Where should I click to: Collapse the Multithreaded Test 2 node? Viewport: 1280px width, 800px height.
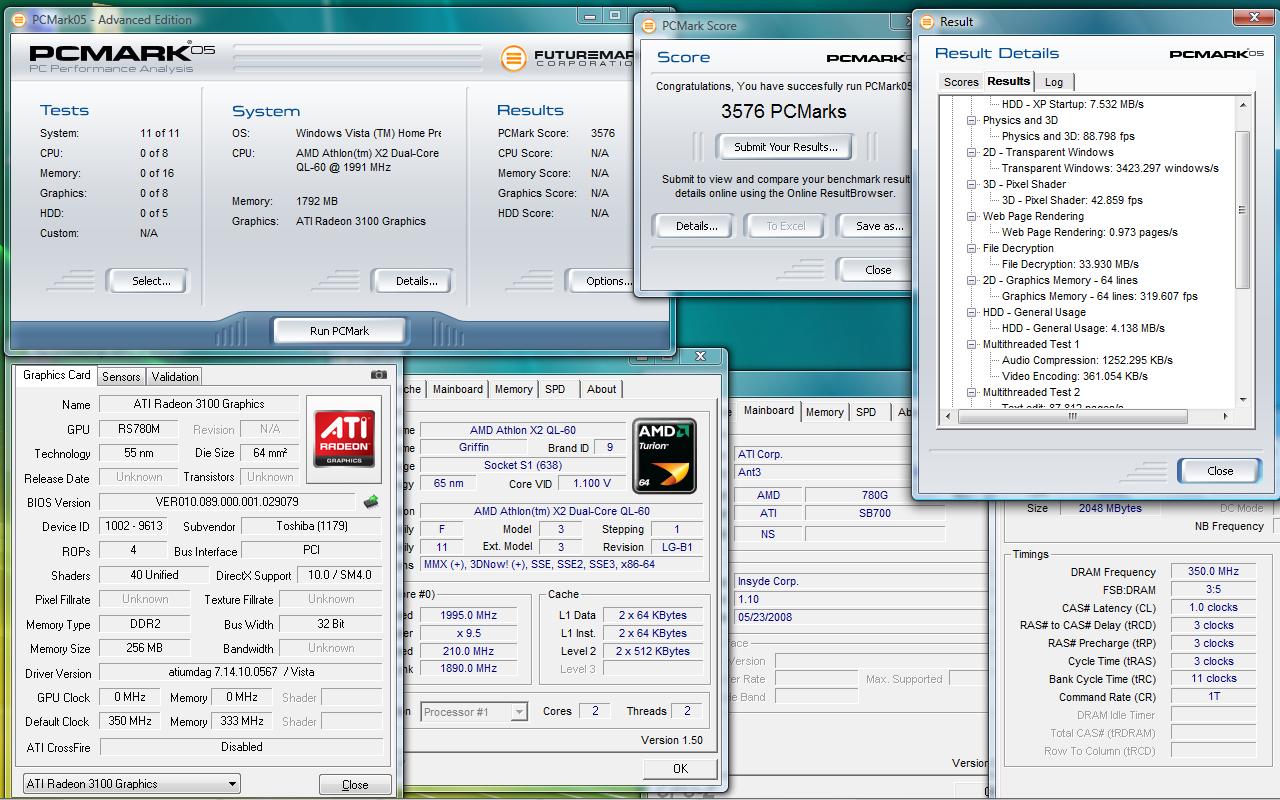[972, 392]
